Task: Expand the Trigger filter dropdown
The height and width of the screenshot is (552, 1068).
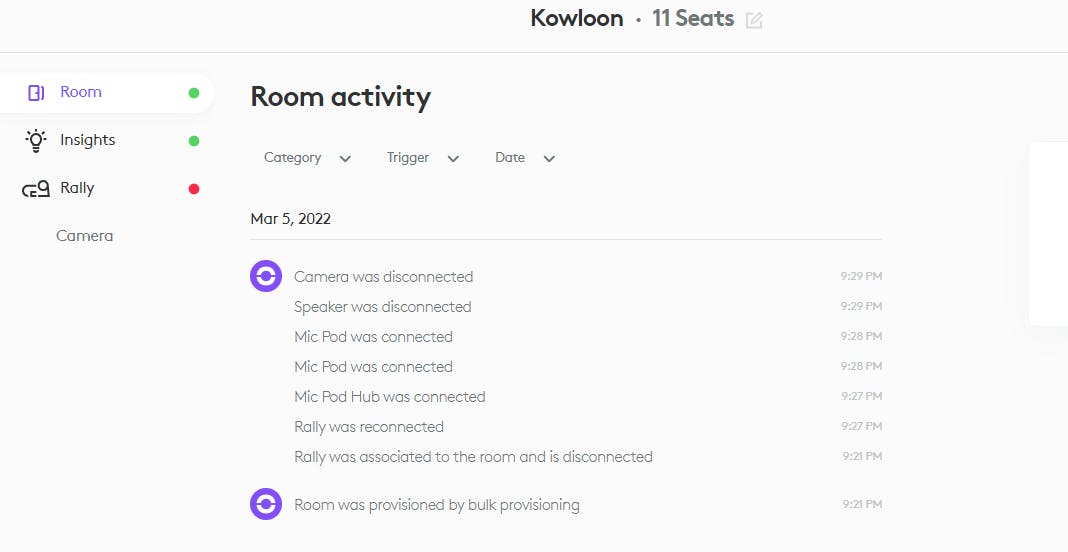Action: [x=422, y=158]
